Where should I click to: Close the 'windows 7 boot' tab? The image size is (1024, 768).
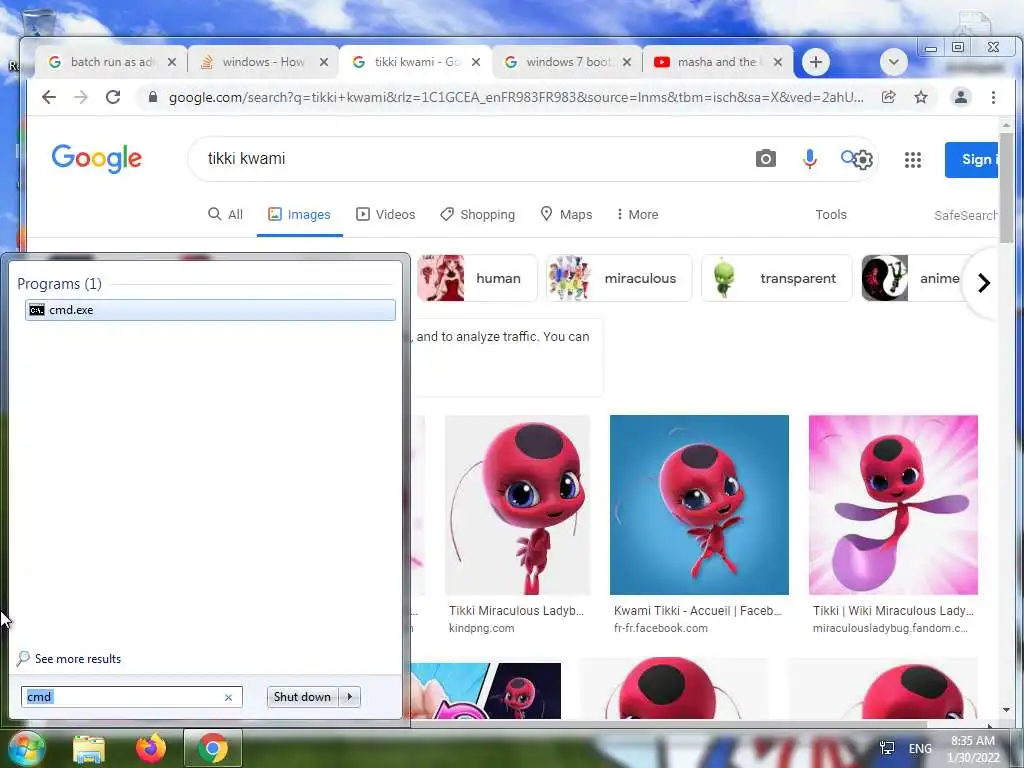[627, 62]
